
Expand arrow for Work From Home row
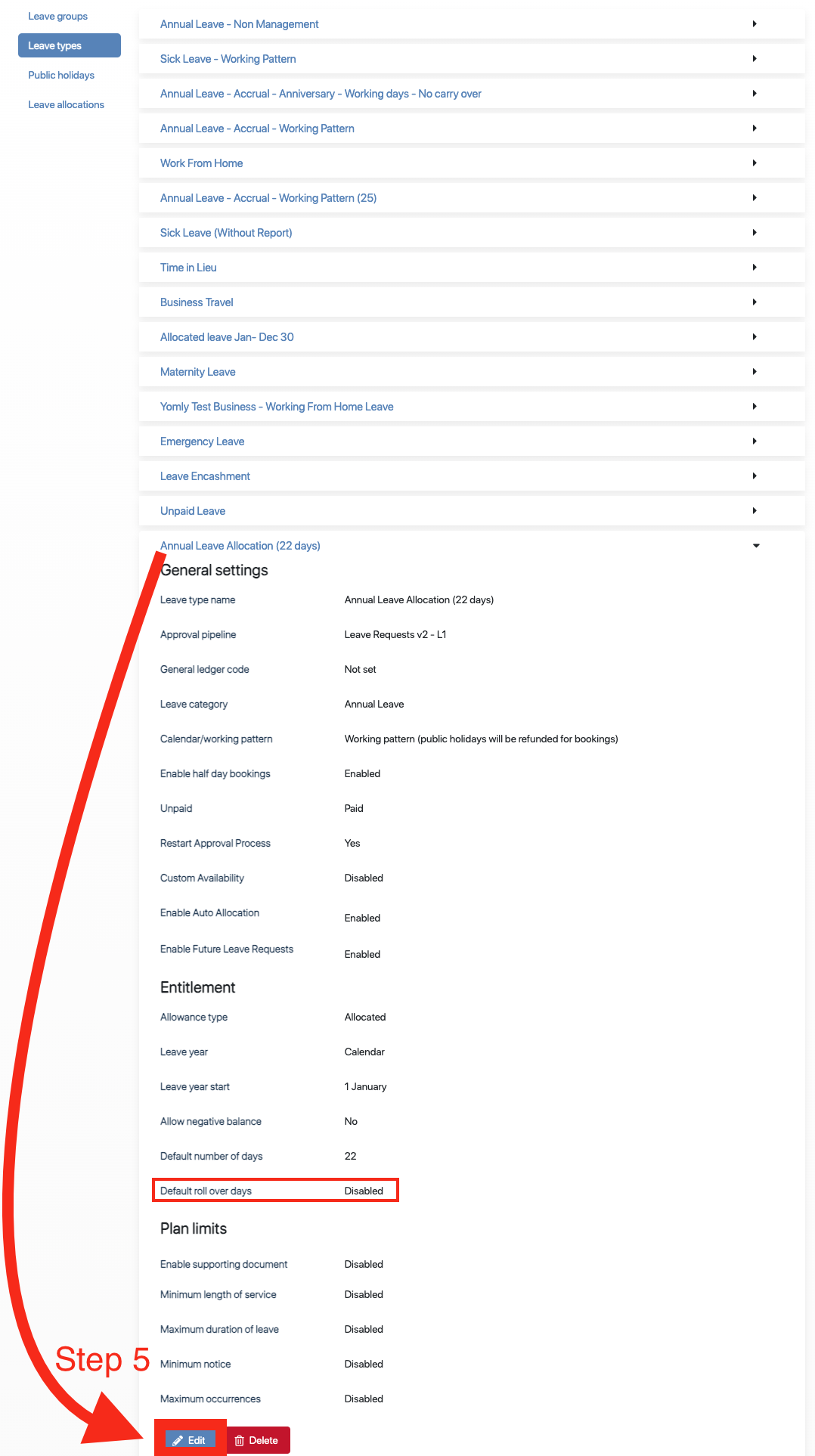pyautogui.click(x=755, y=163)
